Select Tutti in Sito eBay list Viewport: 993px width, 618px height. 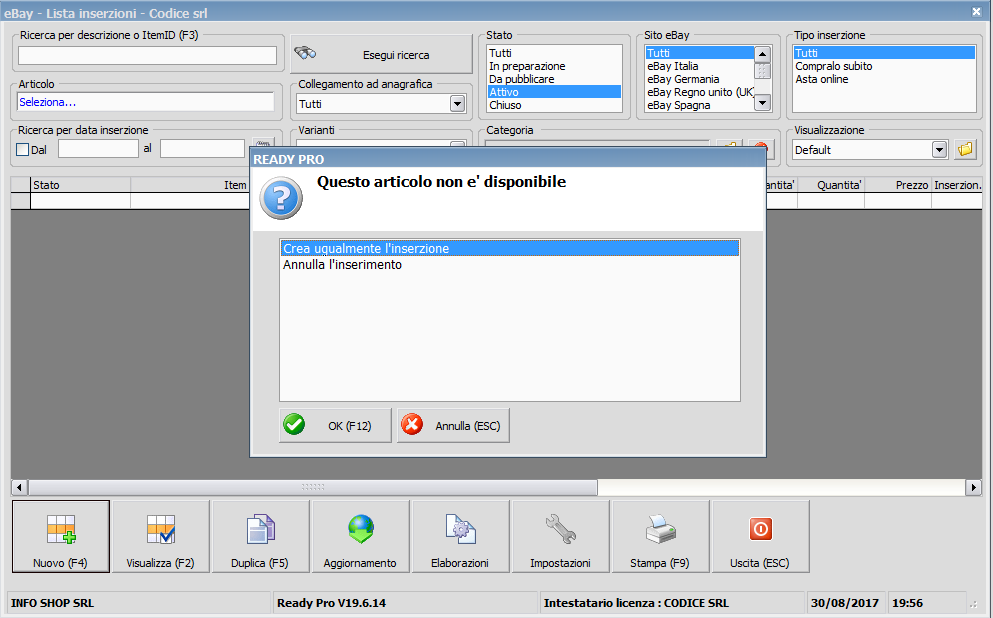[700, 53]
